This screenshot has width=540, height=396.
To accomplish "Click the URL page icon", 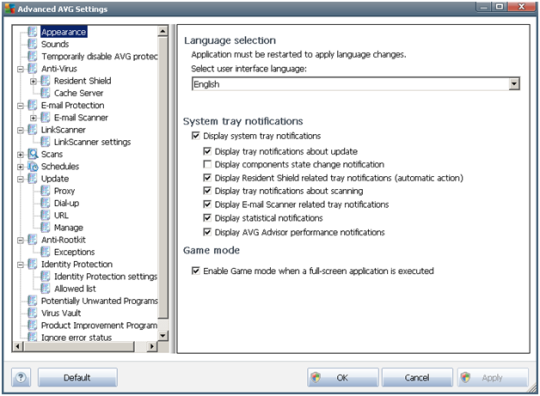I will coord(45,215).
